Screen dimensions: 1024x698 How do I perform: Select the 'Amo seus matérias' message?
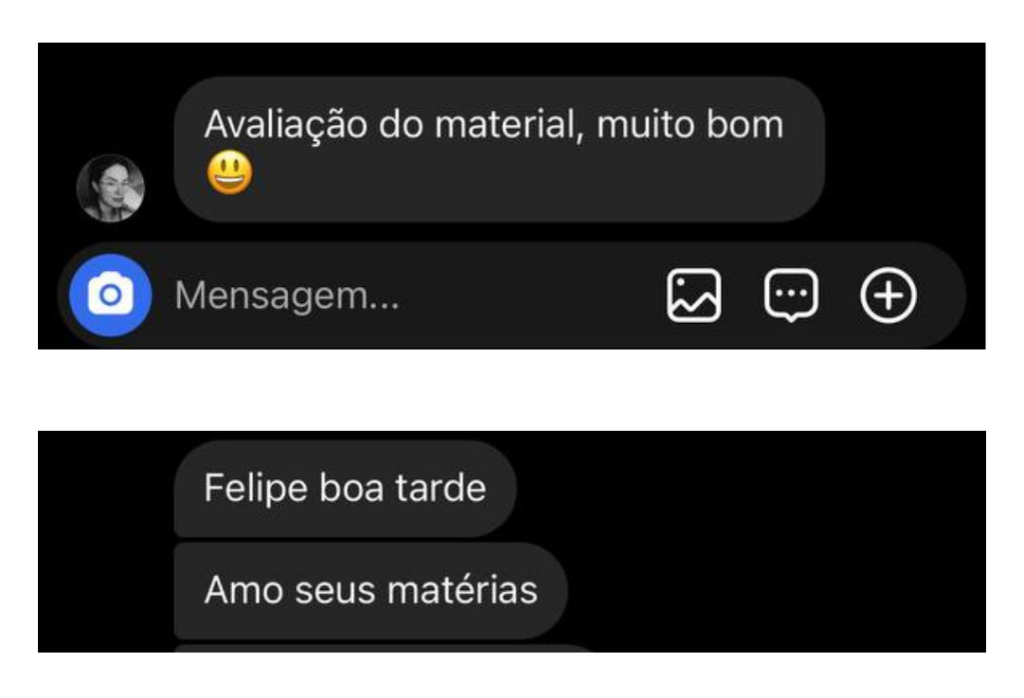[370, 590]
